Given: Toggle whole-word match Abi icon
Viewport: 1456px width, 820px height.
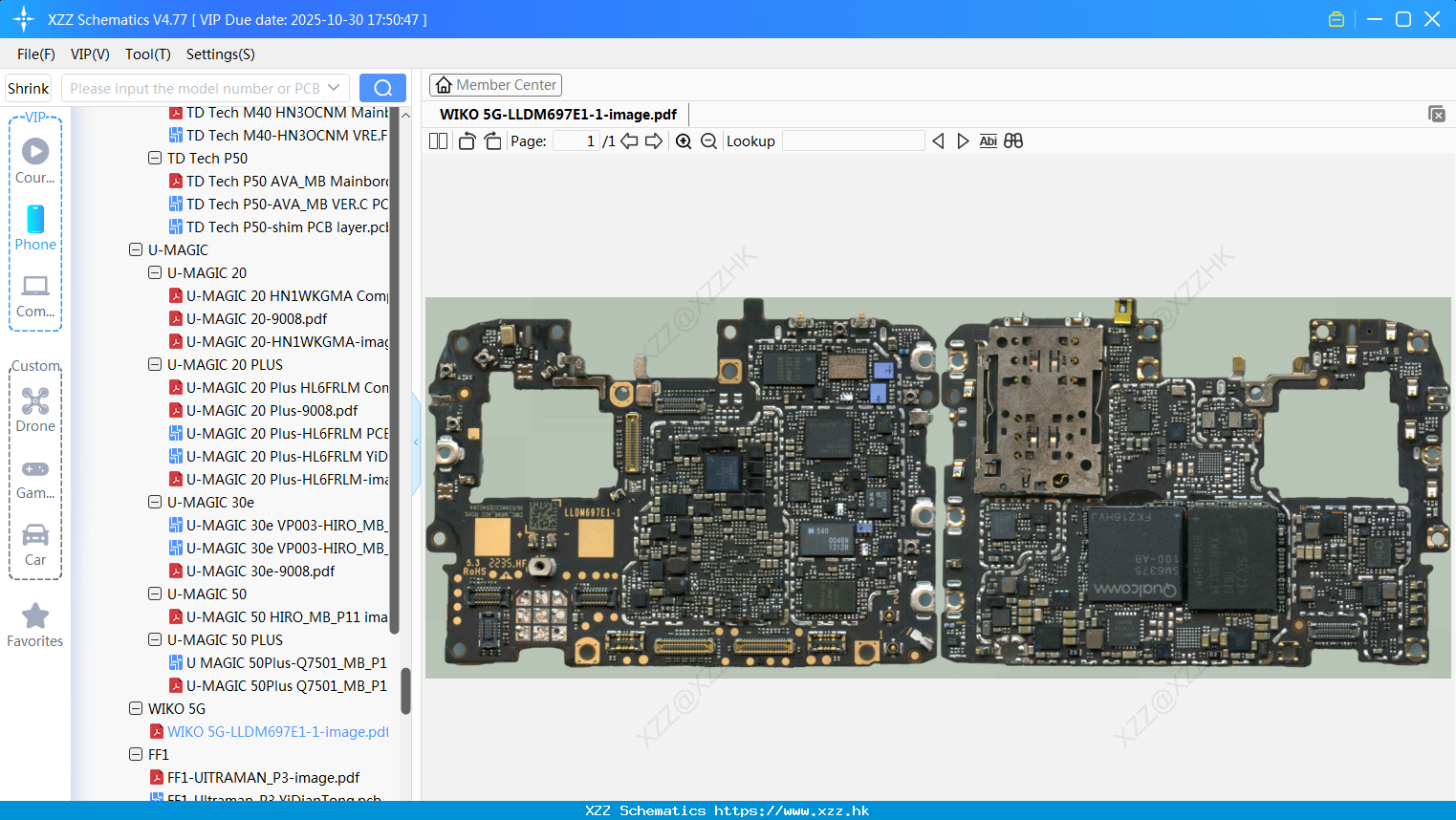Looking at the screenshot, I should point(989,141).
